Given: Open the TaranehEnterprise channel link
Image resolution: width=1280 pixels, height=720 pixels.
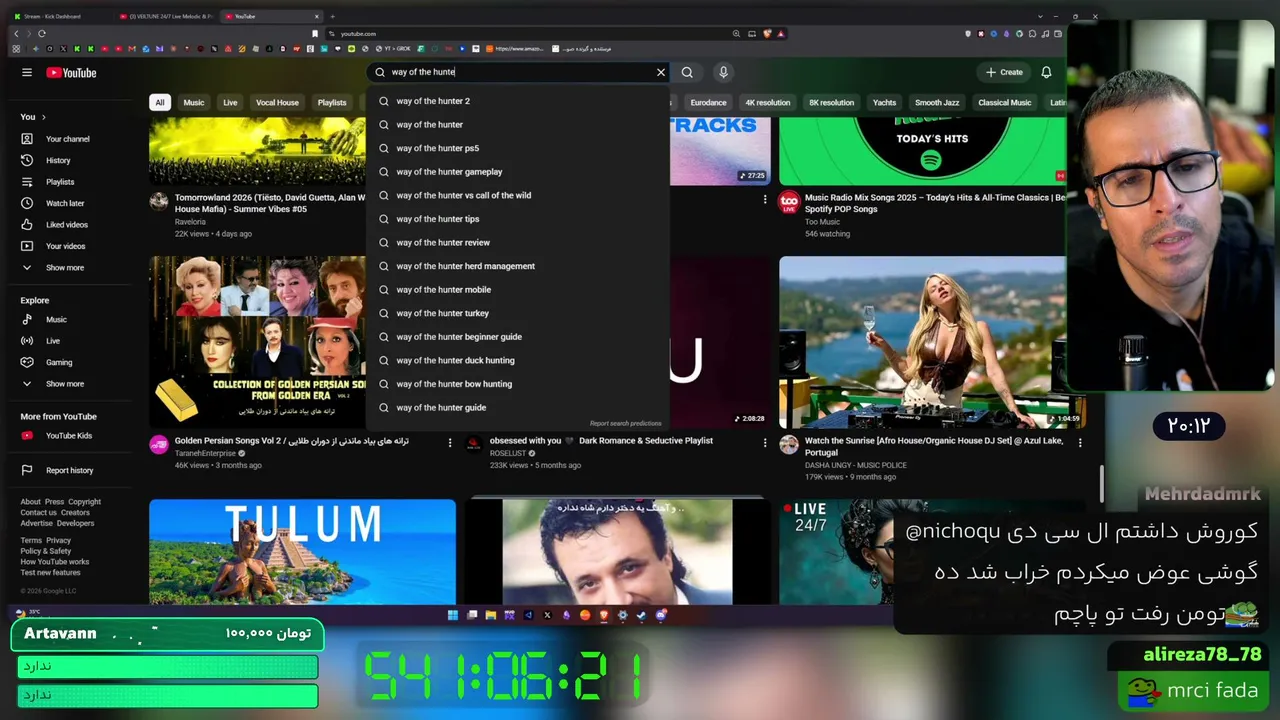Looking at the screenshot, I should point(205,453).
